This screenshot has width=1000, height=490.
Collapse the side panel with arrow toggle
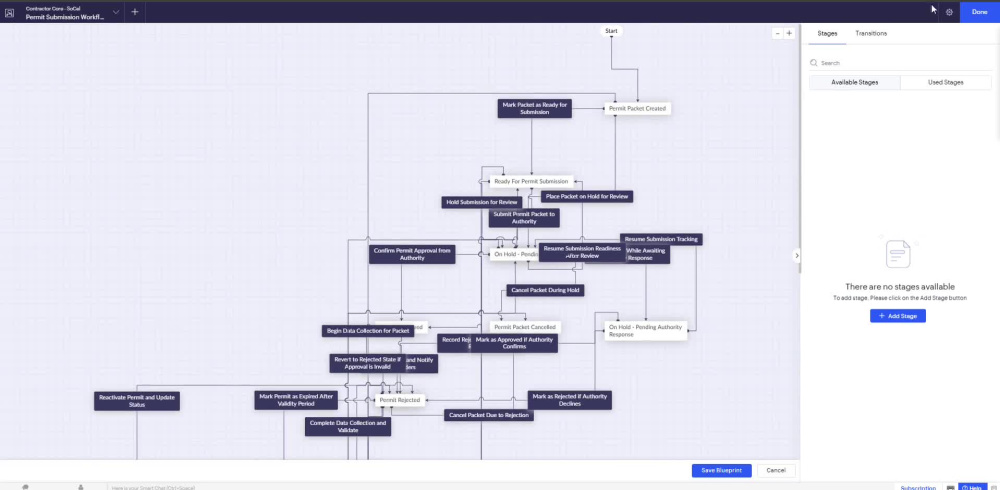(x=796, y=256)
